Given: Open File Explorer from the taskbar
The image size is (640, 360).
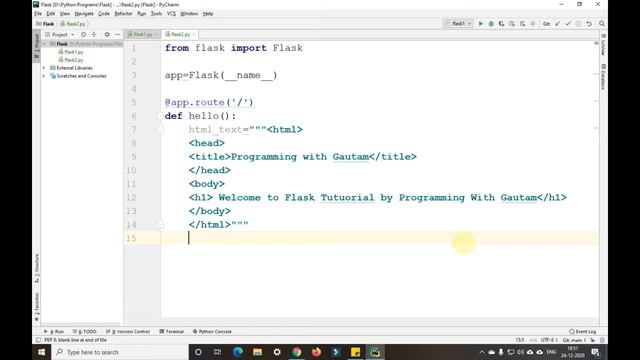Looking at the screenshot, I should point(257,352).
